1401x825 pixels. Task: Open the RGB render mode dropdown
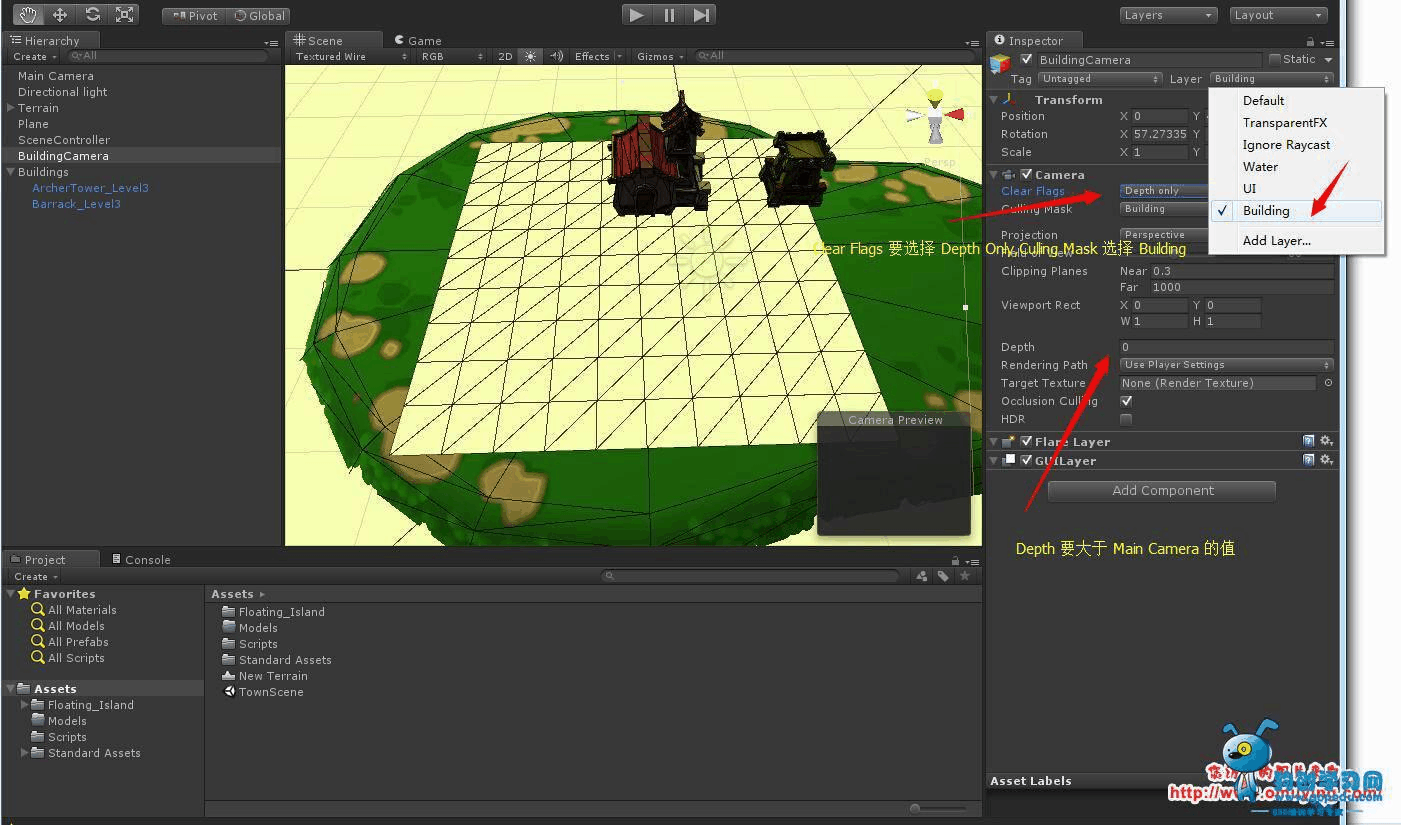tap(451, 57)
